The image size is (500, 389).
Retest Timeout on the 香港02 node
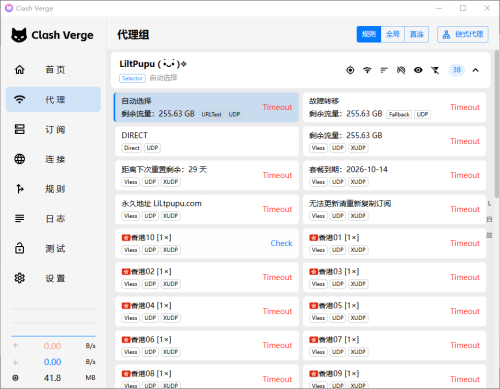[277, 277]
